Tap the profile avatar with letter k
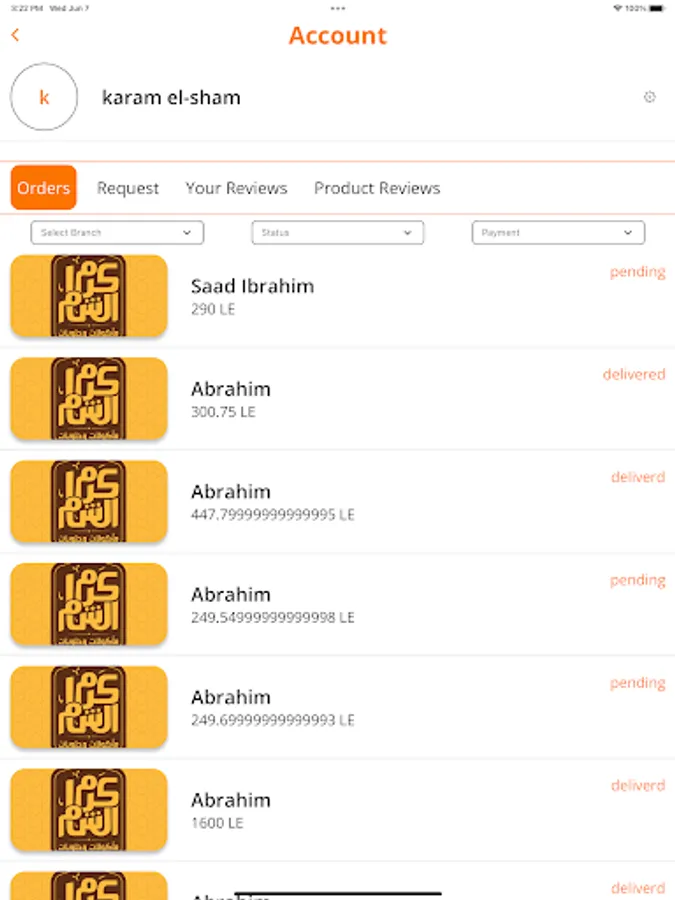The width and height of the screenshot is (675, 900). point(44,97)
